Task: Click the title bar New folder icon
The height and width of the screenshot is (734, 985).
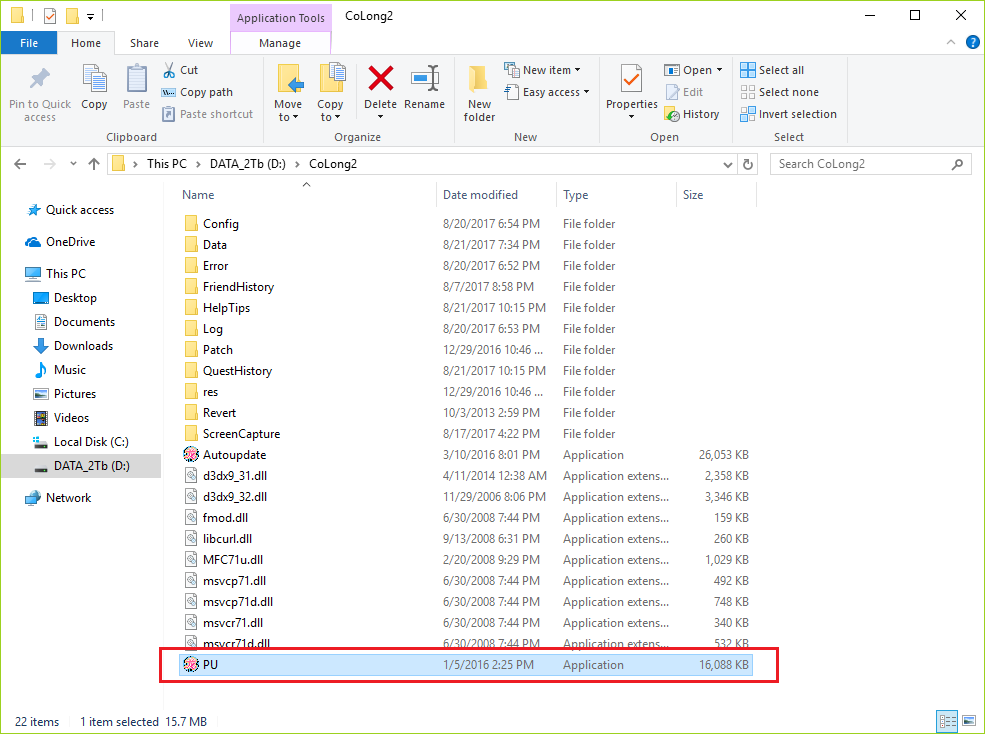Action: [72, 16]
